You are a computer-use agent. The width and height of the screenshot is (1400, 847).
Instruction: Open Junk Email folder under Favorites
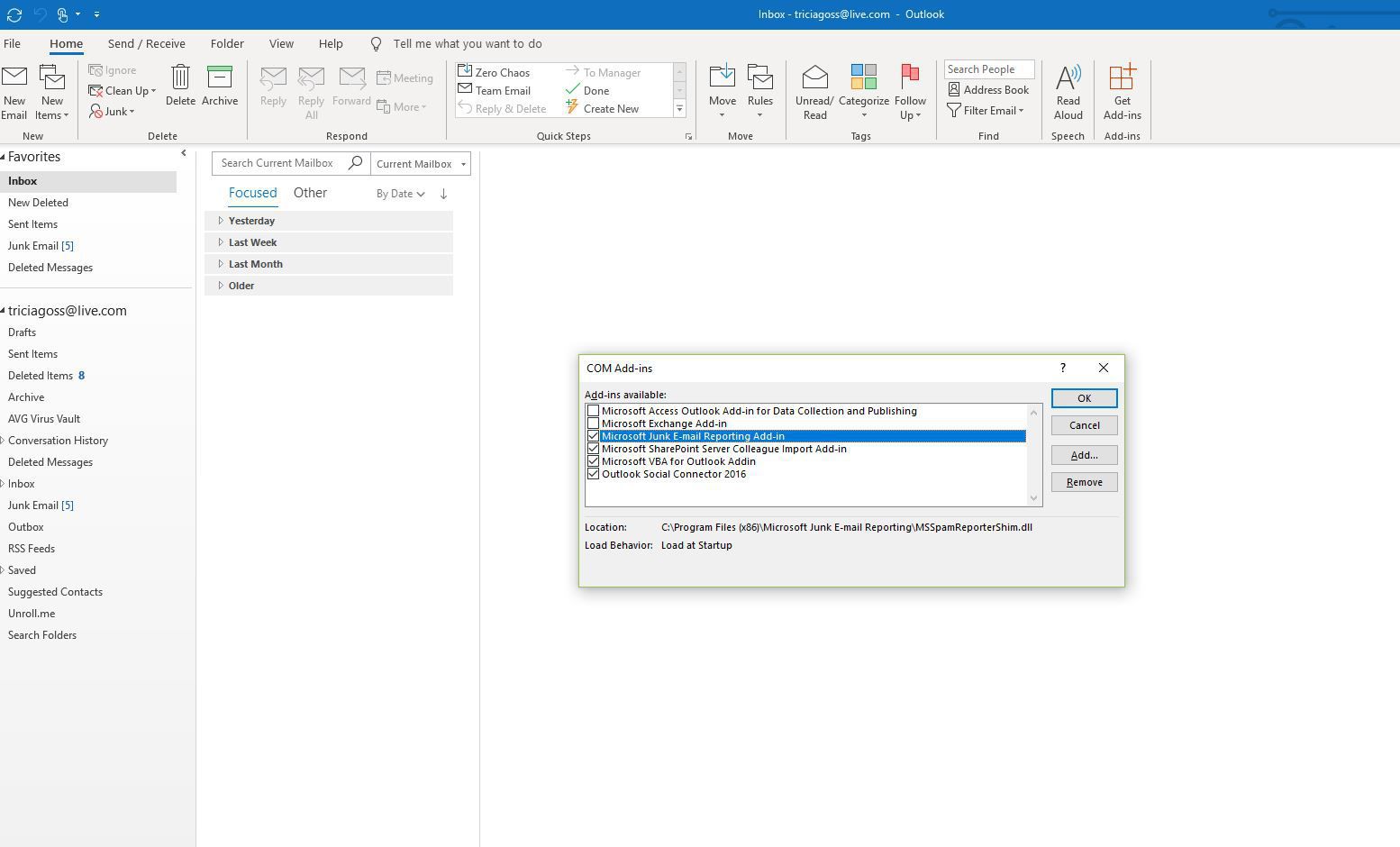(x=41, y=246)
